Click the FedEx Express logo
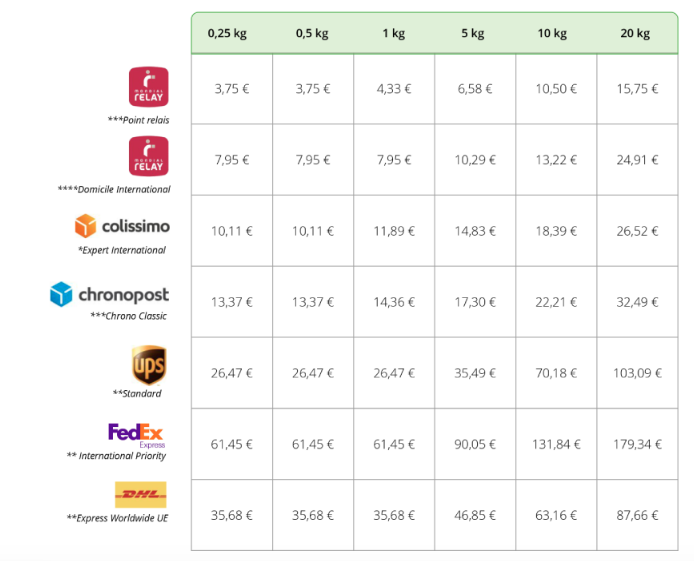This screenshot has width=694, height=561. (136, 434)
